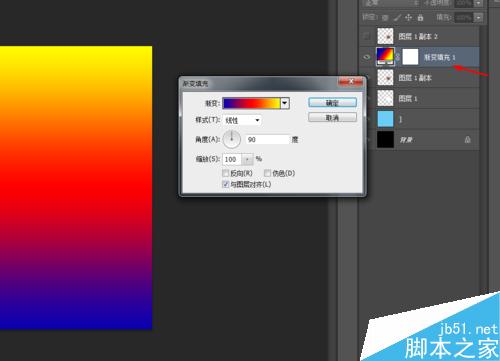Click the padlock on the 背景 layer
Screen dimensions: 500x361
pos(468,139)
